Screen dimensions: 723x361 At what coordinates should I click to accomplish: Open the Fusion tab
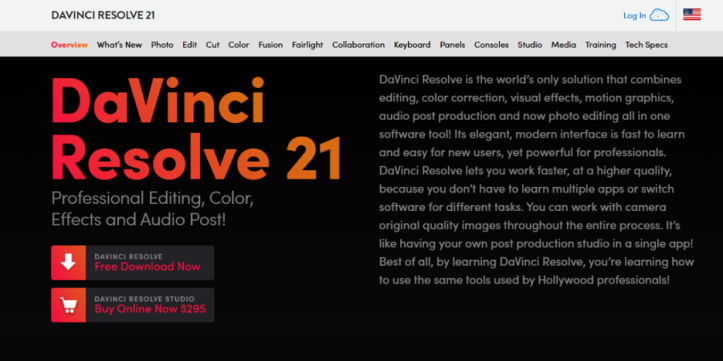pos(271,45)
